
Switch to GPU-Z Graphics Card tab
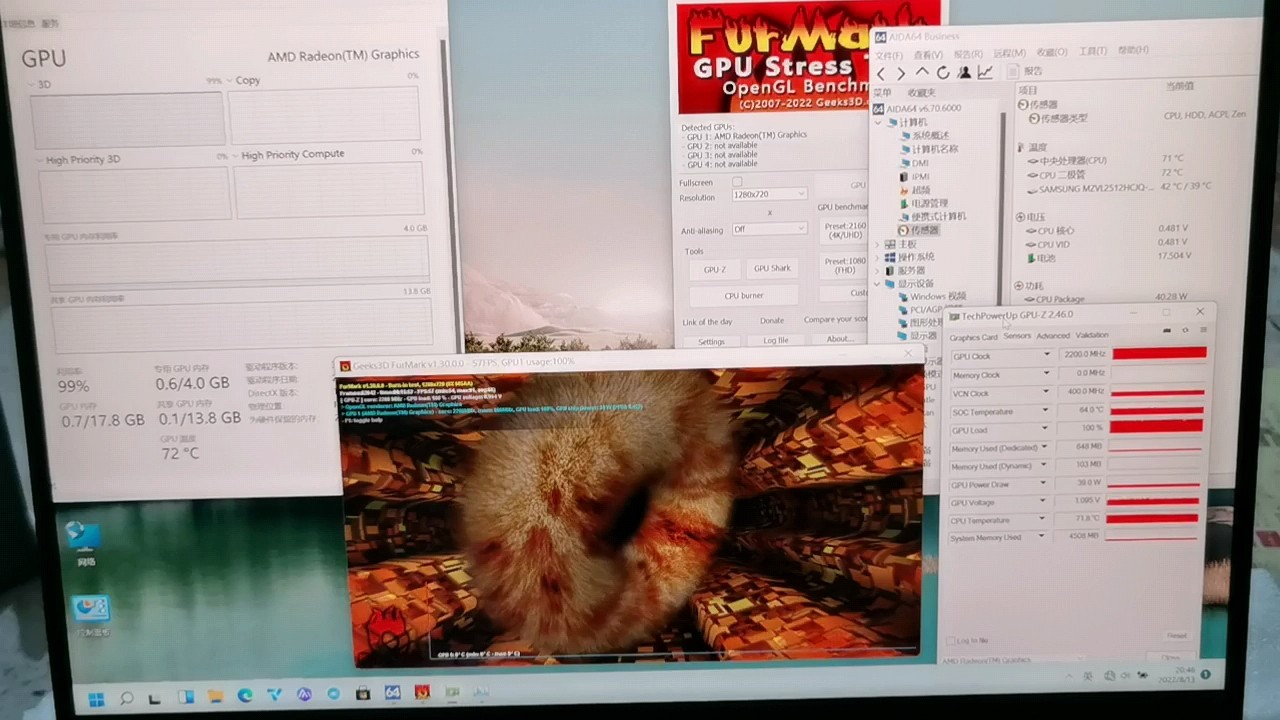coord(973,337)
